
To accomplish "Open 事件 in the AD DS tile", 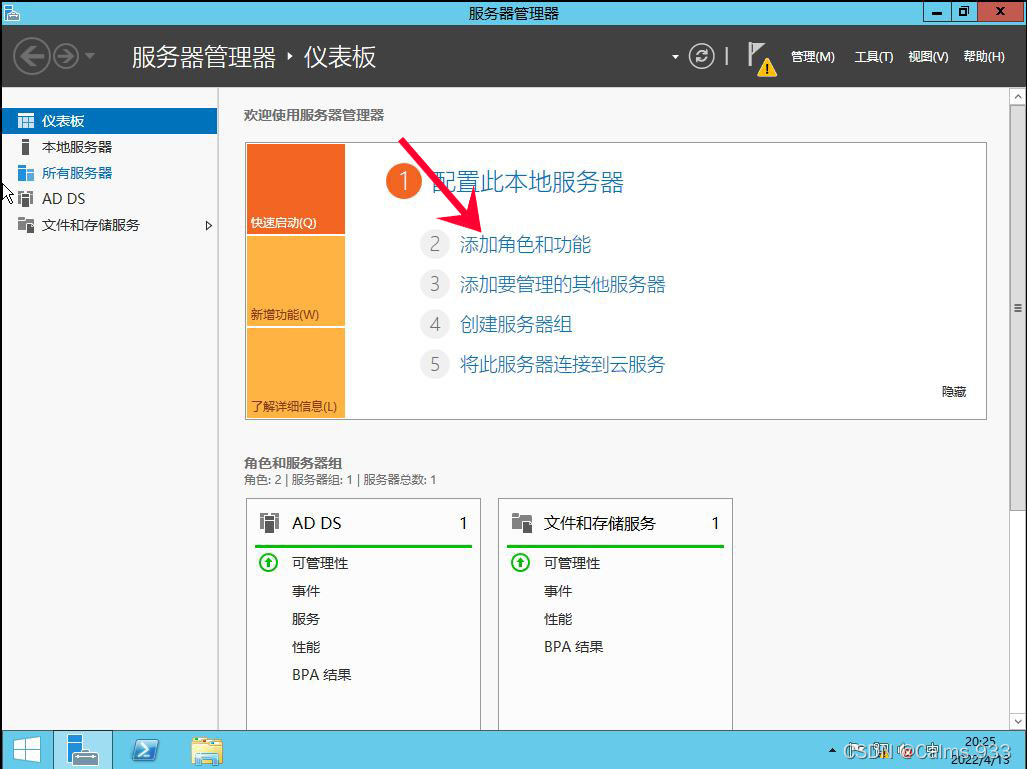I will coord(306,591).
